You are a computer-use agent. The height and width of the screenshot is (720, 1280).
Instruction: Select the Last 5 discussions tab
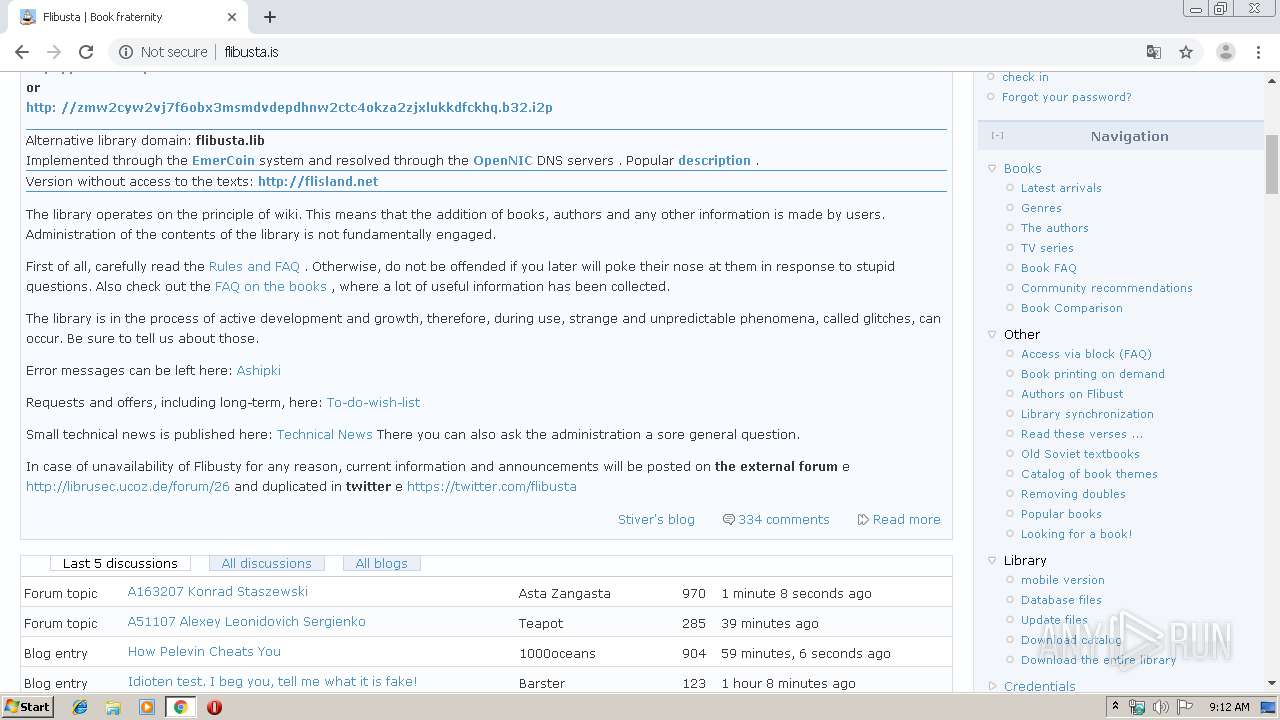click(120, 564)
